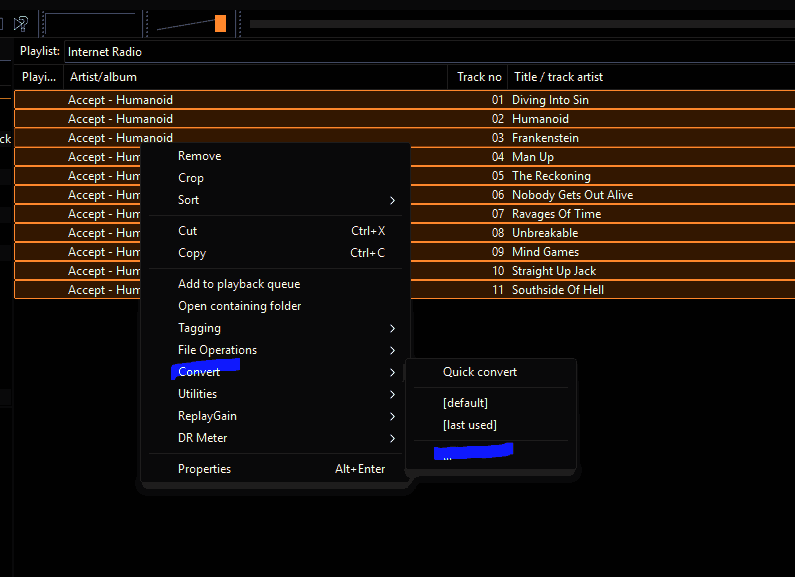Viewport: 795px width, 577px height.
Task: Expand the File Operations submenu arrow
Action: (392, 350)
